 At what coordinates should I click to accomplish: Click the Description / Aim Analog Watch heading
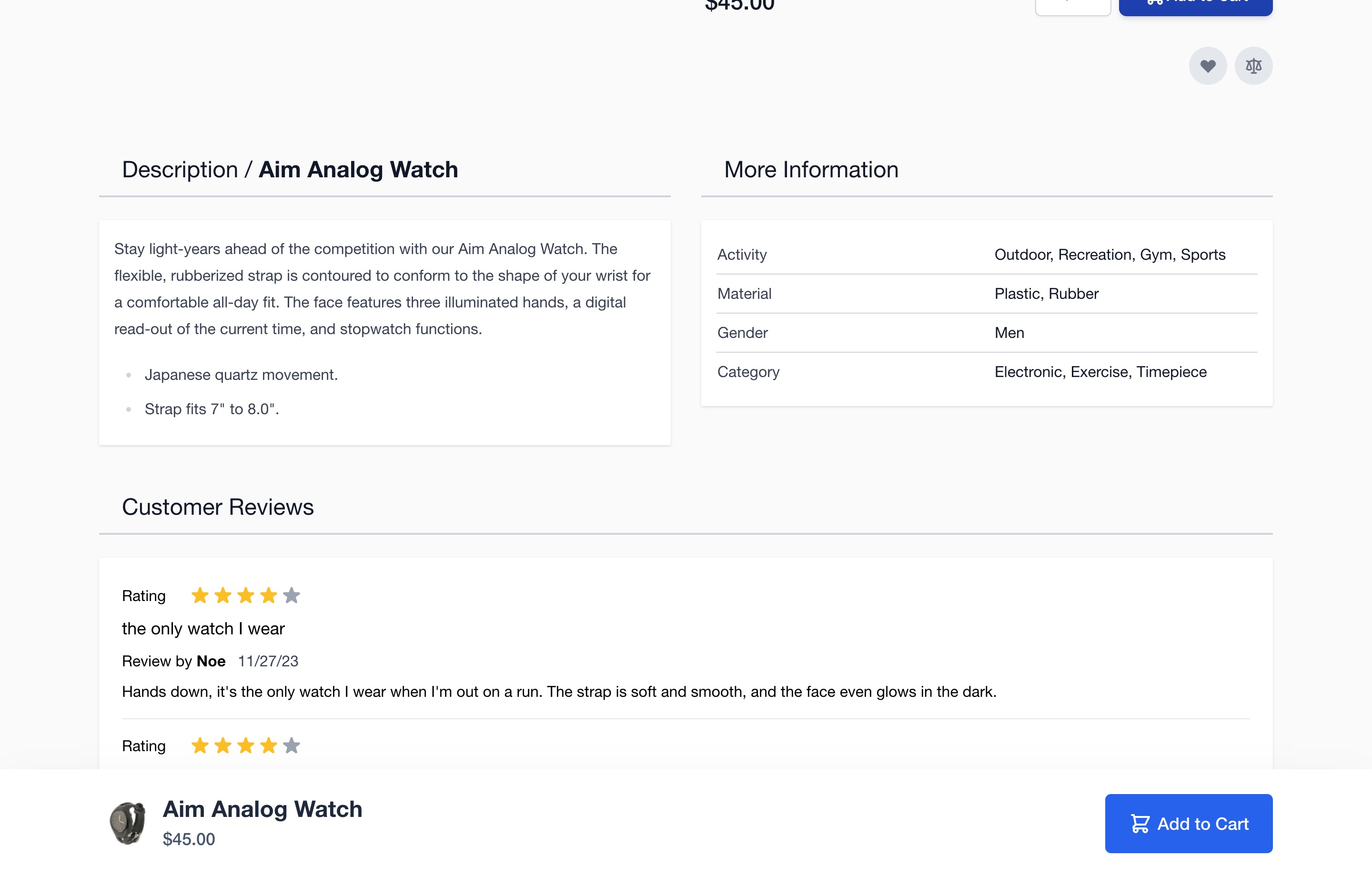[x=290, y=169]
